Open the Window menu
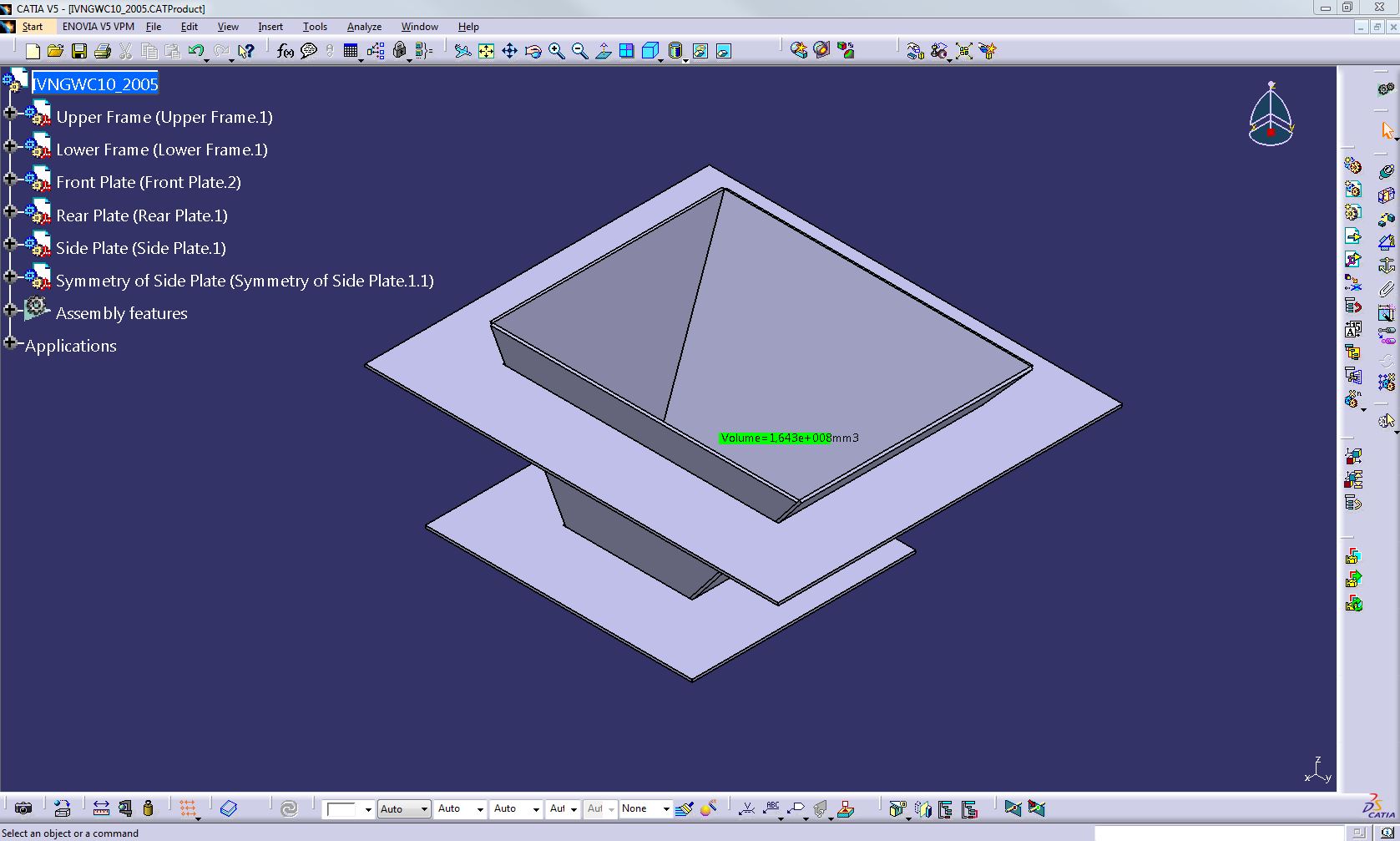Screen dimensions: 1400x841 pos(419,27)
